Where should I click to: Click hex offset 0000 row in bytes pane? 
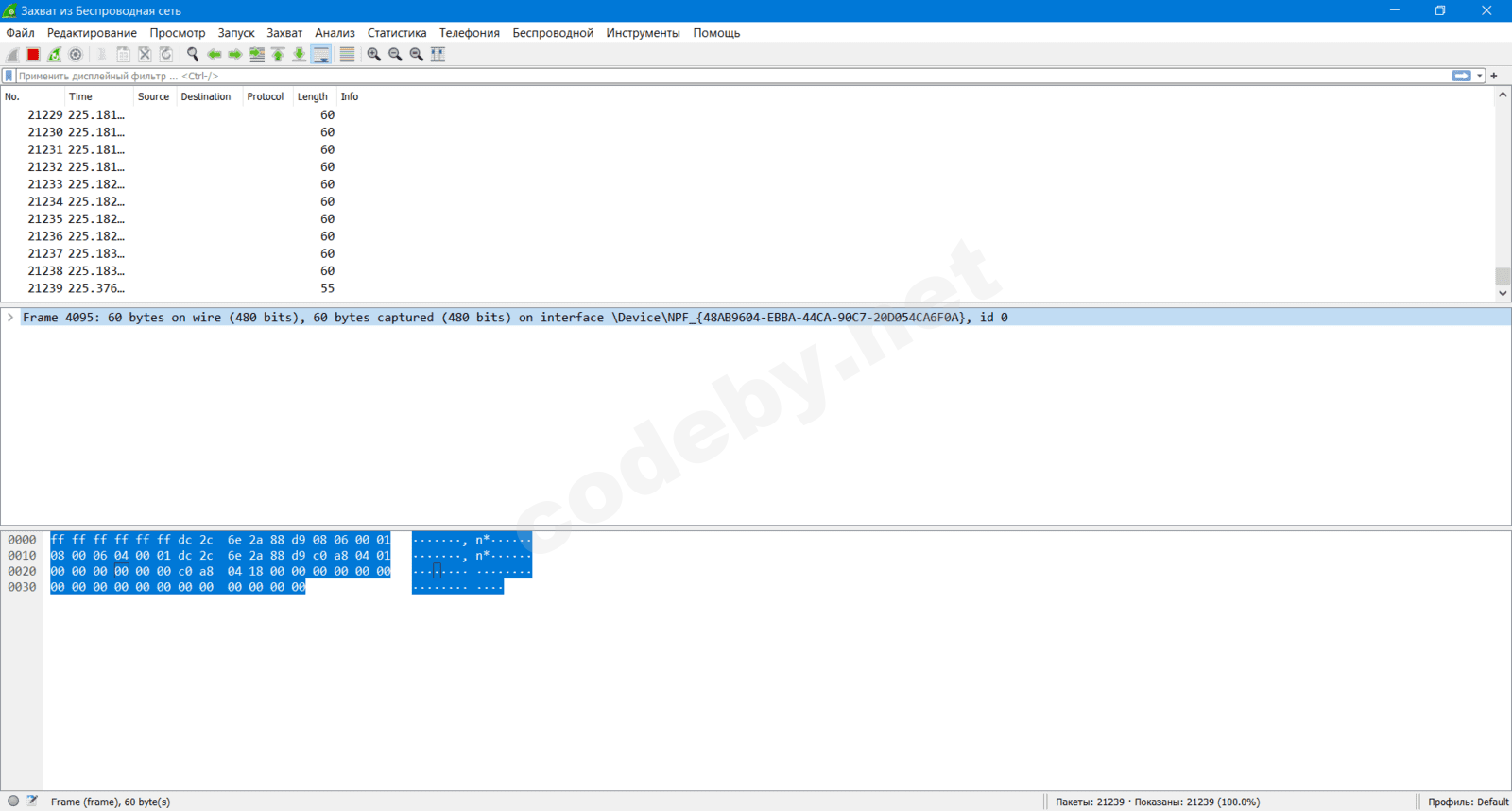(x=22, y=540)
